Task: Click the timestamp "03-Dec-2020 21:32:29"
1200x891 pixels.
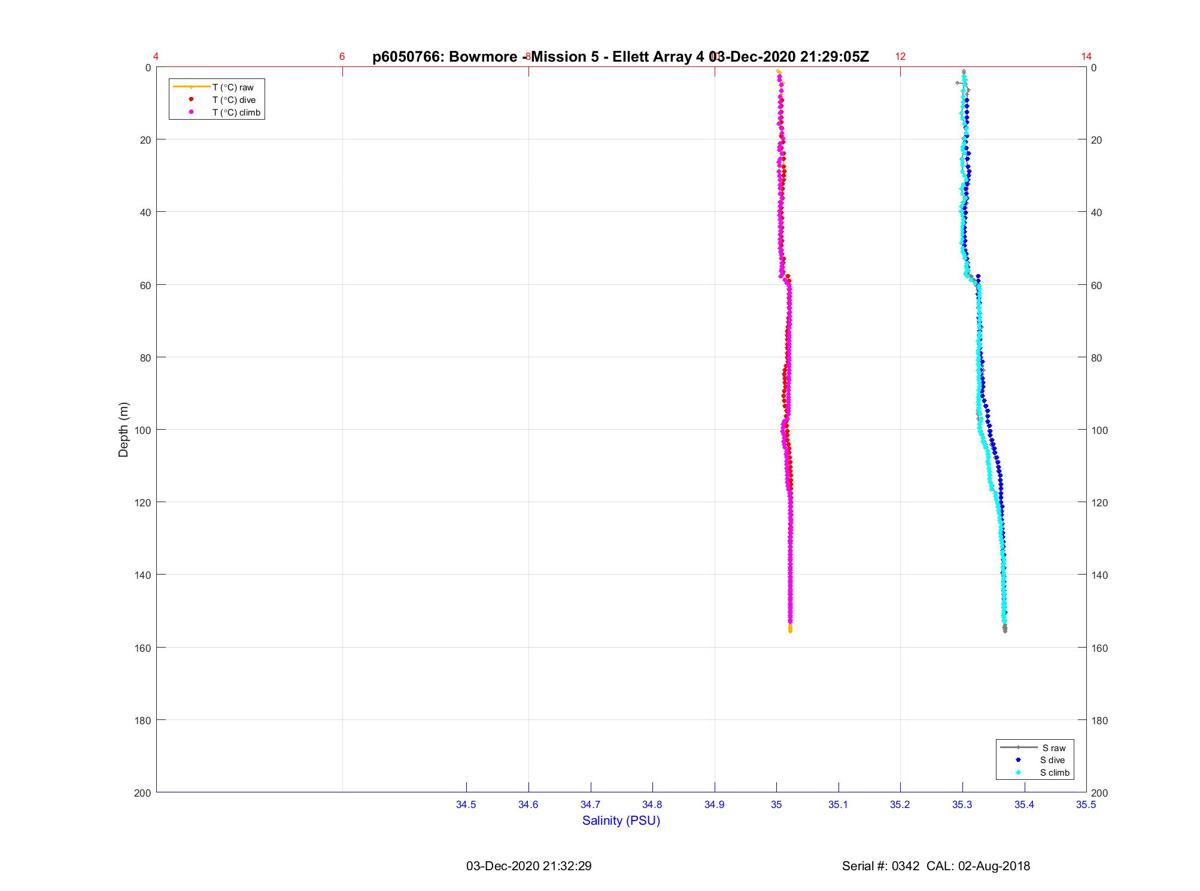Action: pos(529,866)
